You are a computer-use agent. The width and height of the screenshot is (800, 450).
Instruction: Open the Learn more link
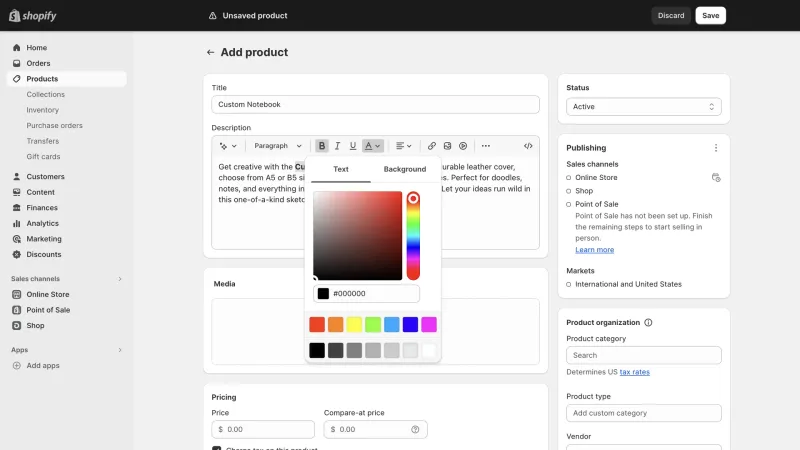click(x=594, y=250)
